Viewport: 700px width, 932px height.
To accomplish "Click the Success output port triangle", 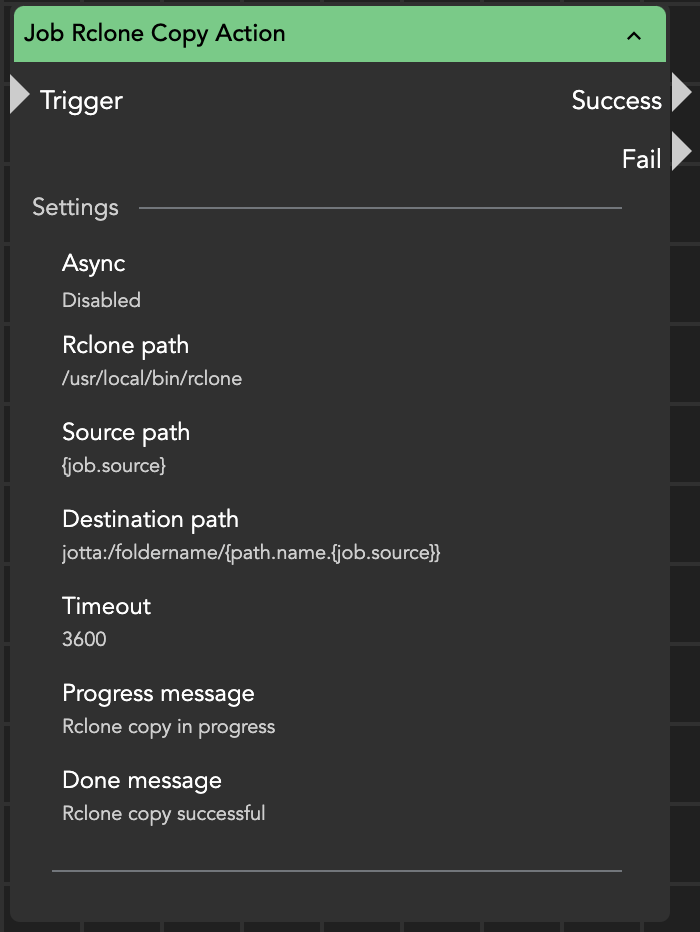I will click(x=681, y=93).
